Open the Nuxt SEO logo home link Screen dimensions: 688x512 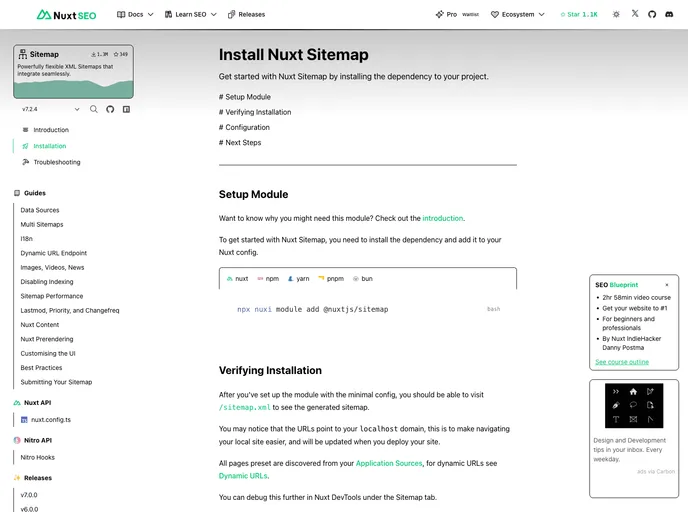pos(66,15)
